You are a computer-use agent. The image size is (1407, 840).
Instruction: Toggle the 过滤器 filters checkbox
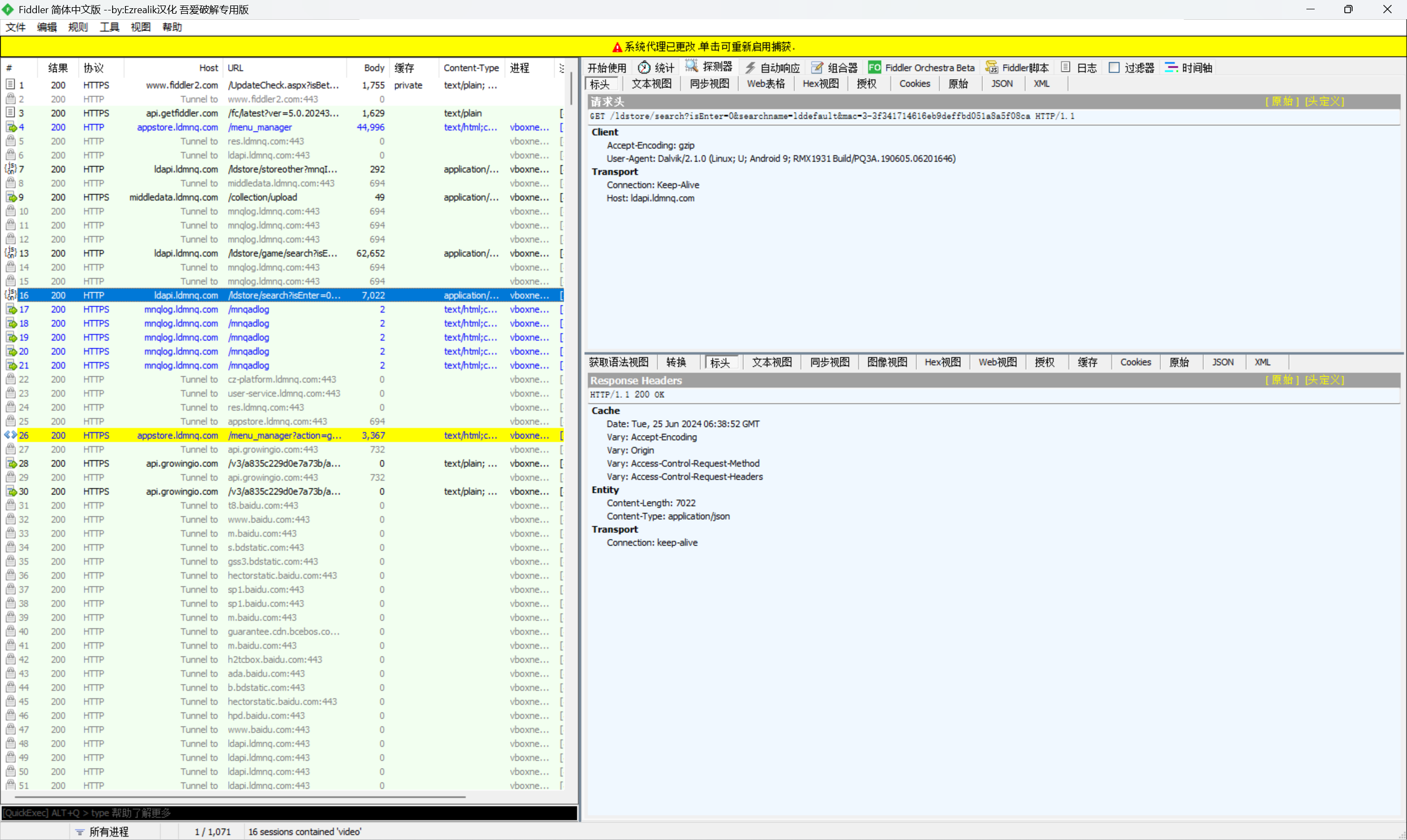pos(1114,68)
